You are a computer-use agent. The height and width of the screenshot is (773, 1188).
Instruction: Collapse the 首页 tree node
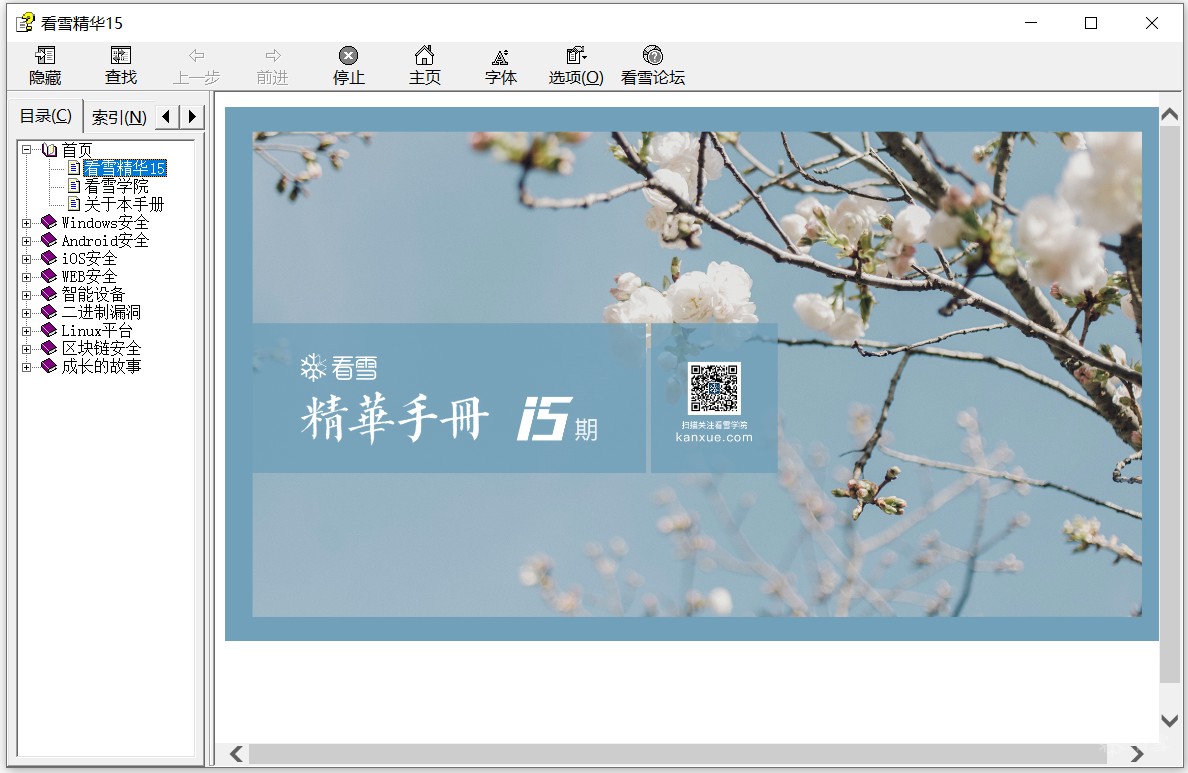pos(27,150)
